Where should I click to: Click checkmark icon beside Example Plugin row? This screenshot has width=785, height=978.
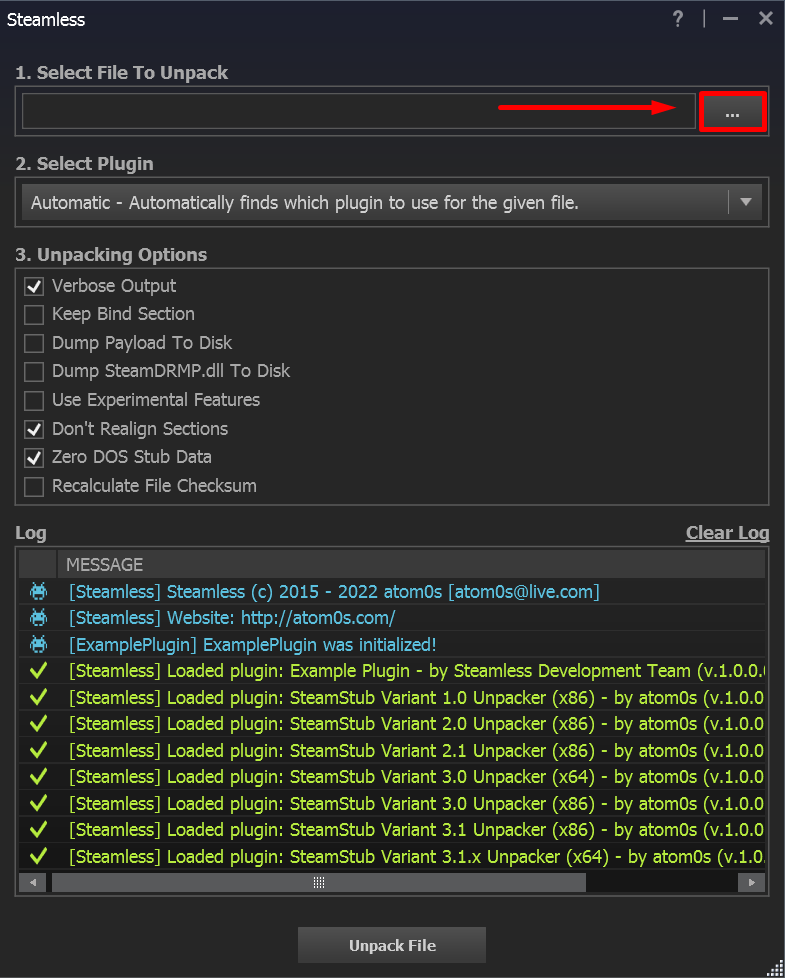click(39, 671)
